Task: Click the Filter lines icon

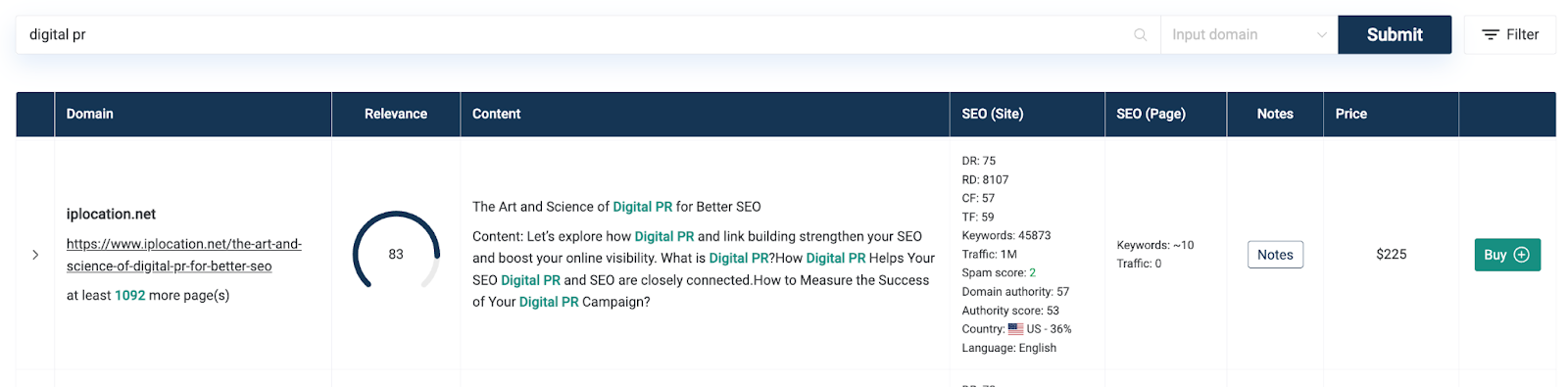Action: tap(1490, 34)
